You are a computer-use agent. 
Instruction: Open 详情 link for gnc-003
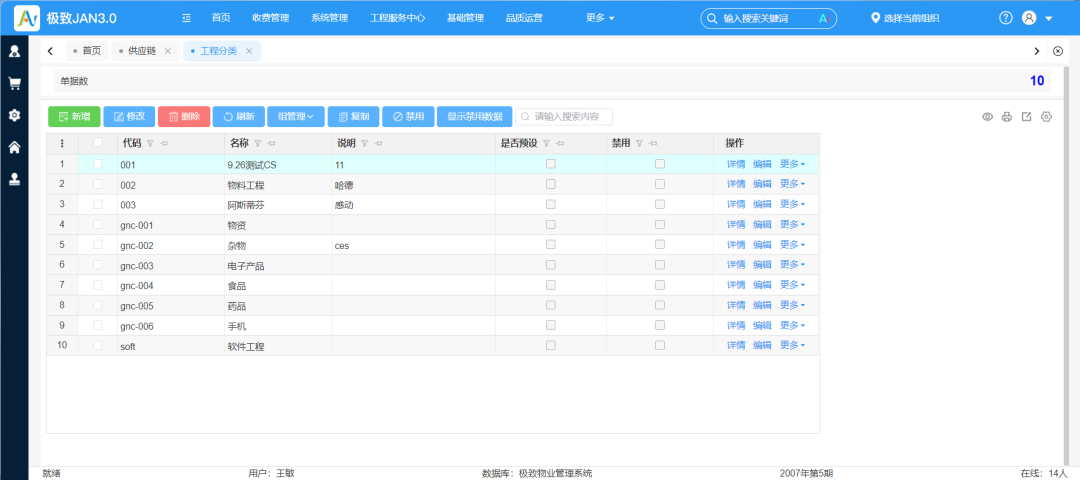(x=736, y=264)
